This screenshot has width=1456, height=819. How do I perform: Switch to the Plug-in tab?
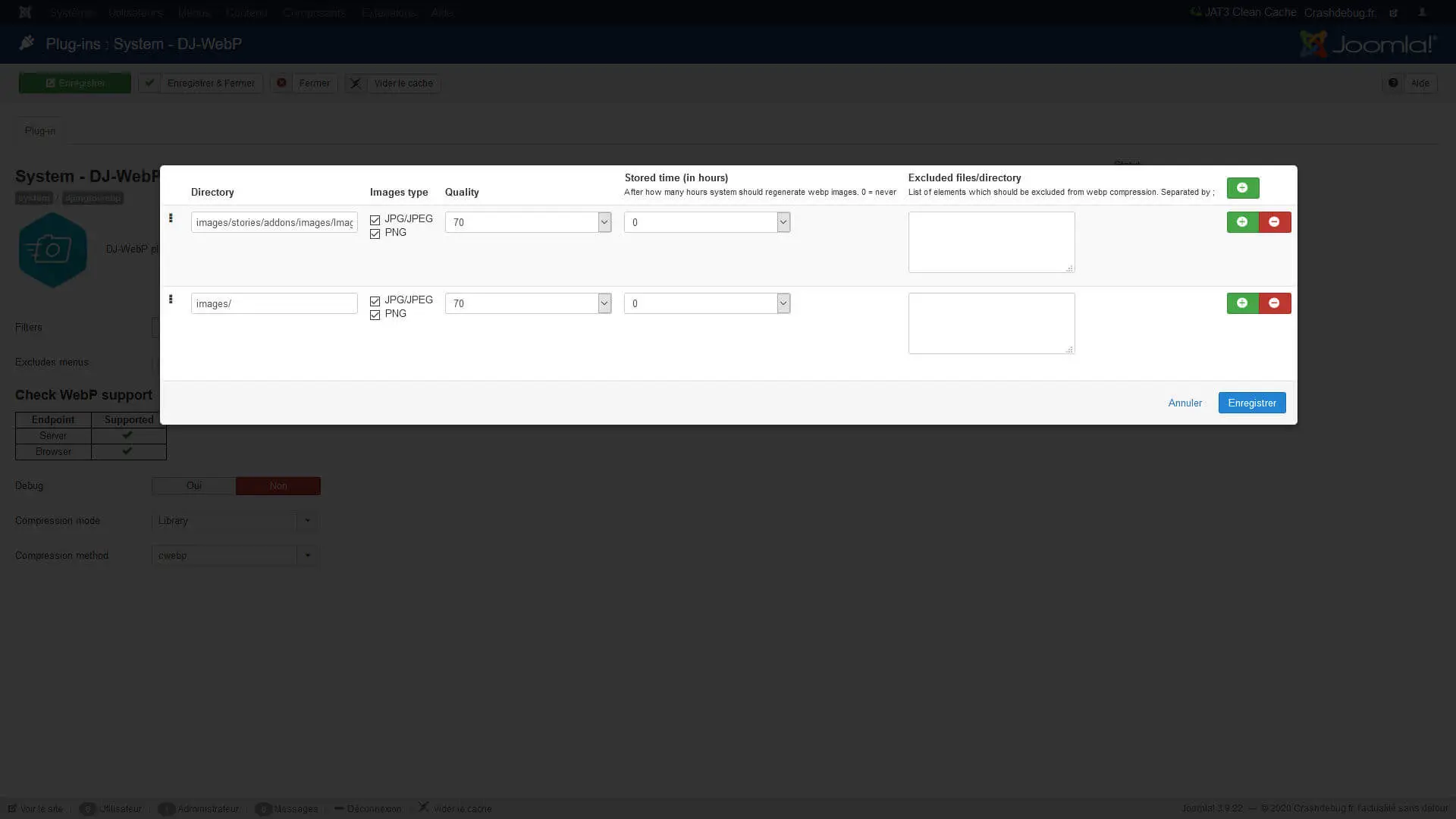click(x=39, y=130)
